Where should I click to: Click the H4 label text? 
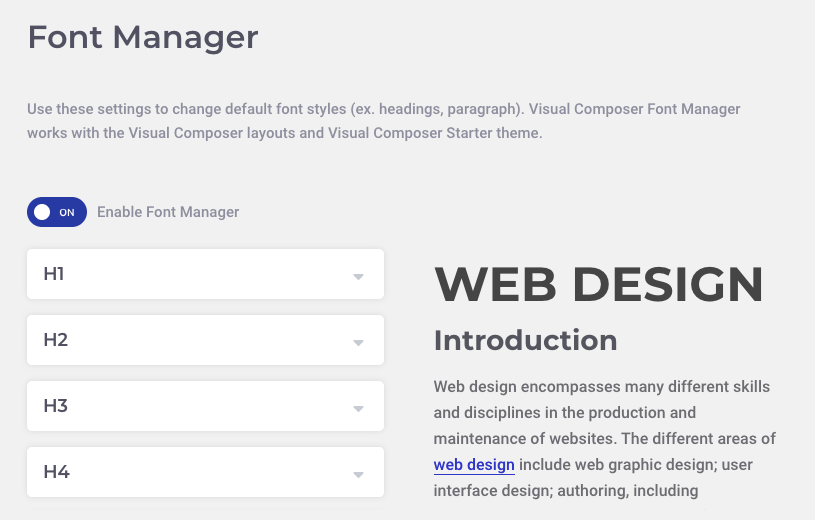(x=57, y=472)
